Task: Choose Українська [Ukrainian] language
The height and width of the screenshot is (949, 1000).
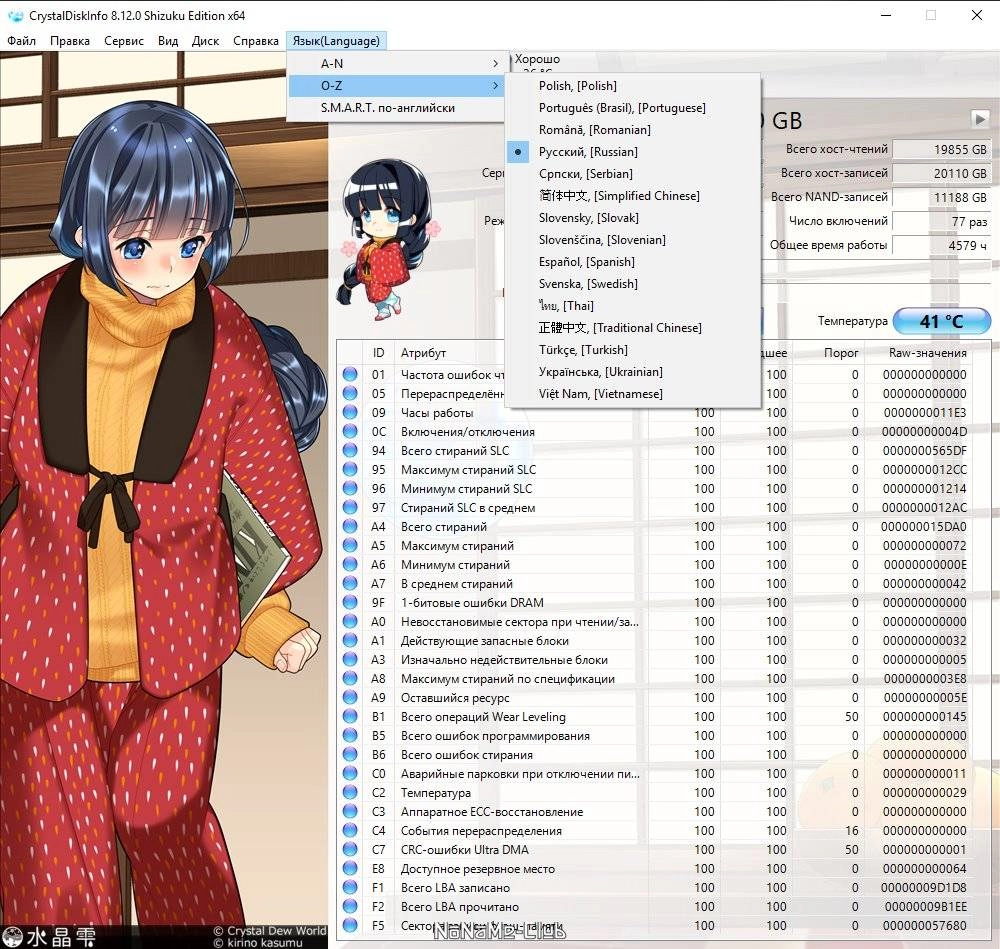Action: (x=633, y=372)
